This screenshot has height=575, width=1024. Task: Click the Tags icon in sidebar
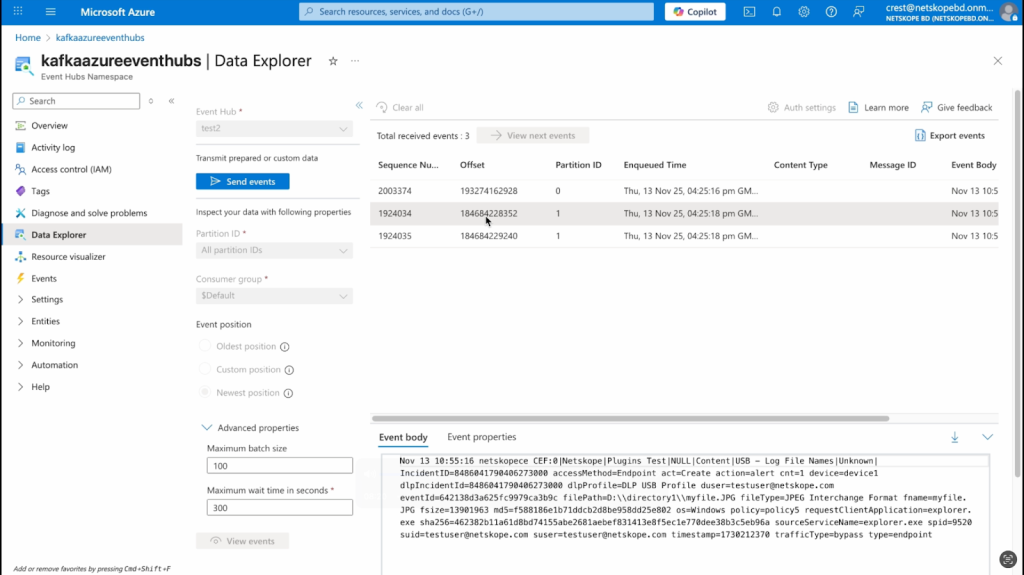(x=20, y=191)
